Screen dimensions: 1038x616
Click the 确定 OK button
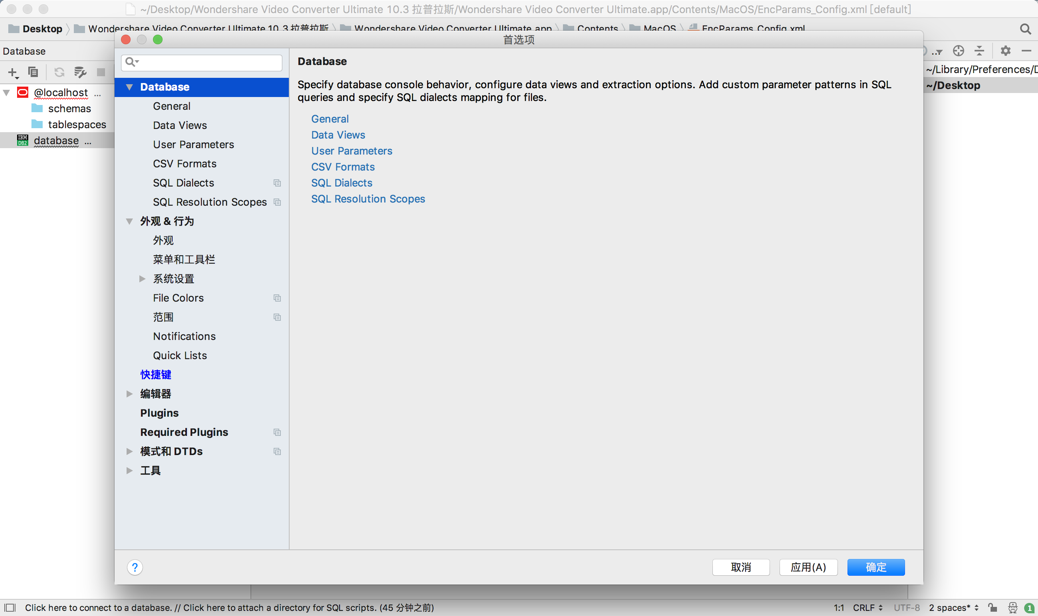coord(876,567)
